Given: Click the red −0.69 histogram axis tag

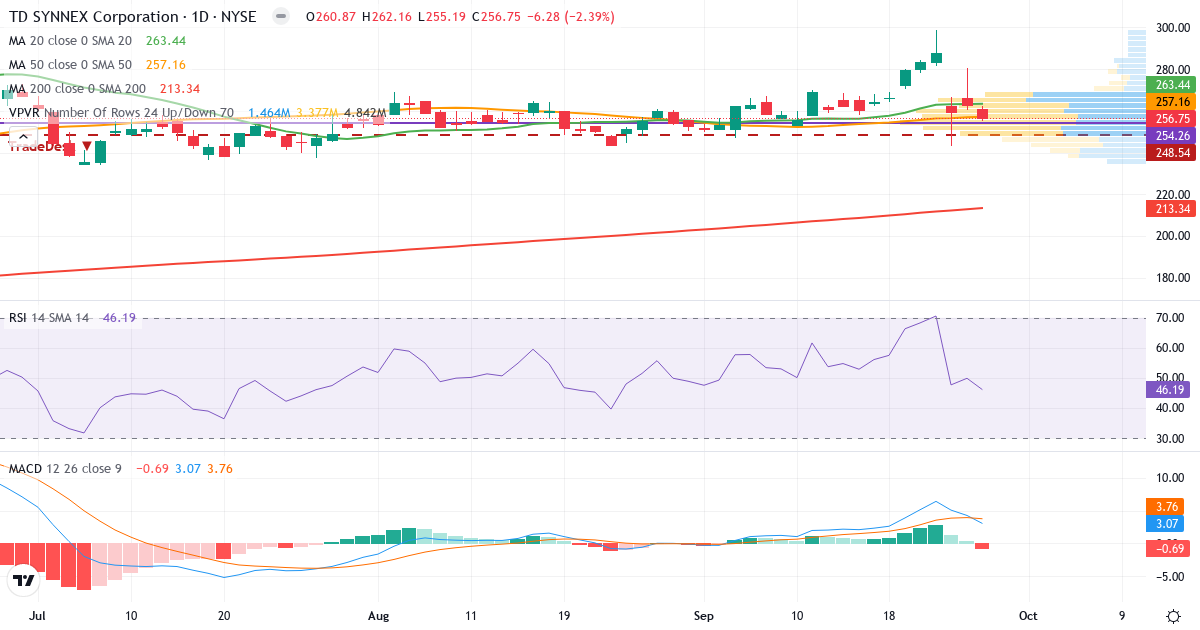Looking at the screenshot, I should (x=1169, y=548).
